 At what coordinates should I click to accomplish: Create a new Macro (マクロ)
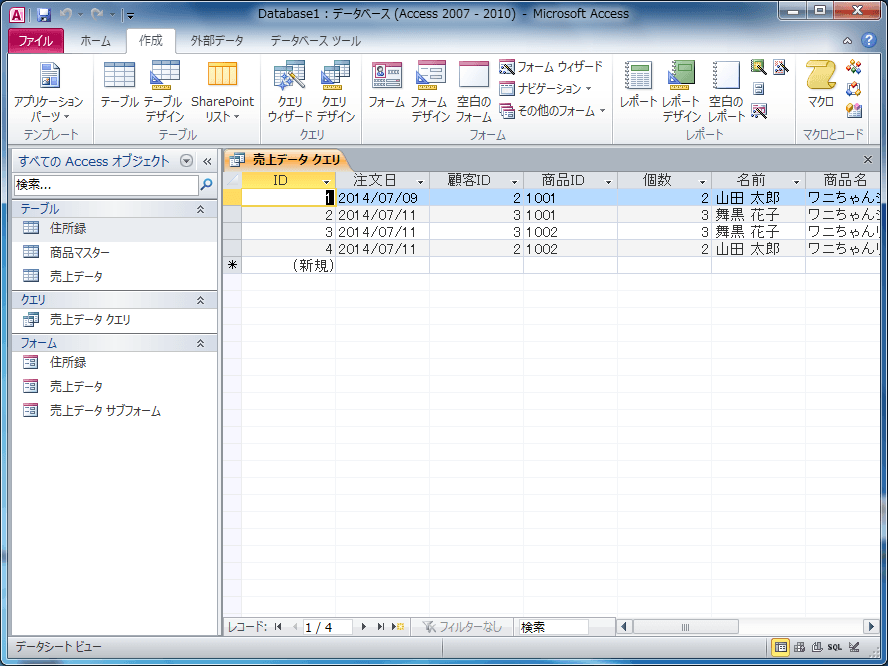coord(821,85)
